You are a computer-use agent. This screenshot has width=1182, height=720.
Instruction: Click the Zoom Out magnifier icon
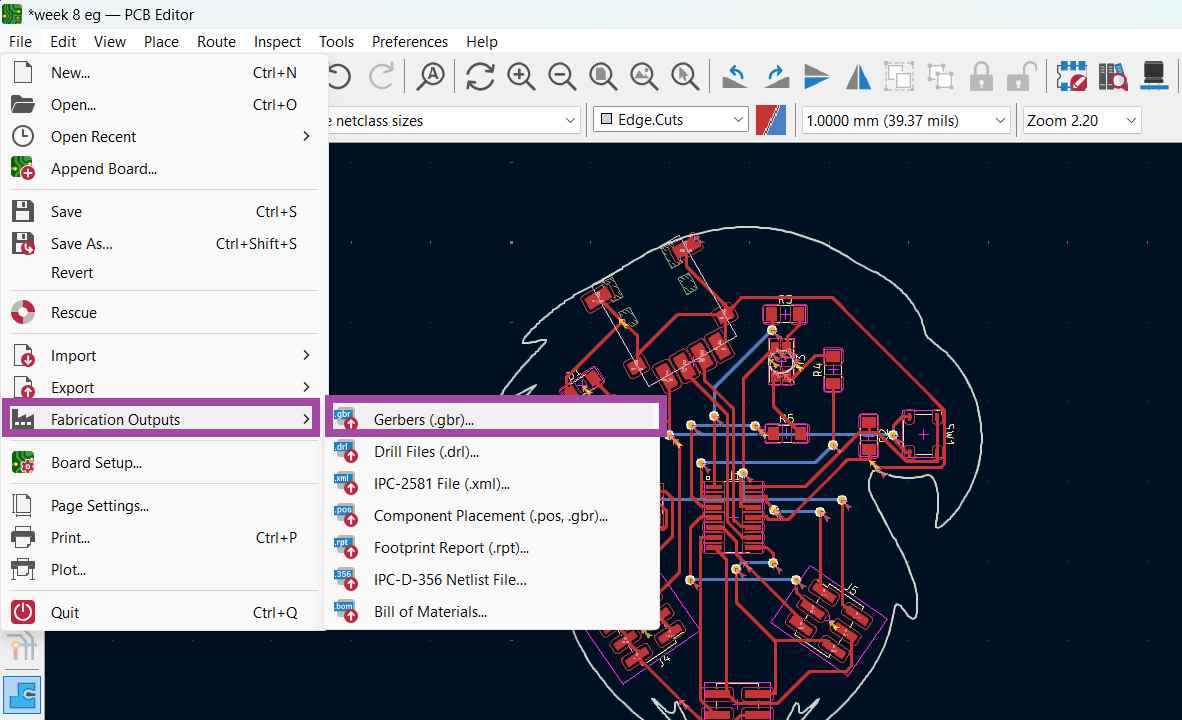(562, 76)
